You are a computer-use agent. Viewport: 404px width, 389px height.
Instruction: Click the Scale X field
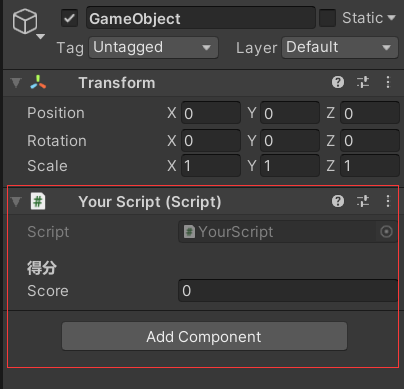211,165
